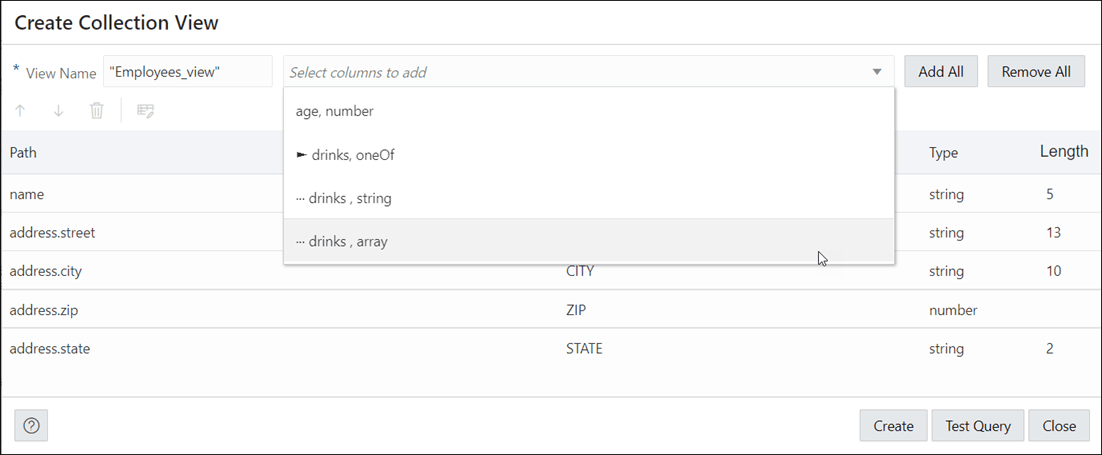
Task: Close the Create Collection View dialog
Action: click(x=1059, y=426)
